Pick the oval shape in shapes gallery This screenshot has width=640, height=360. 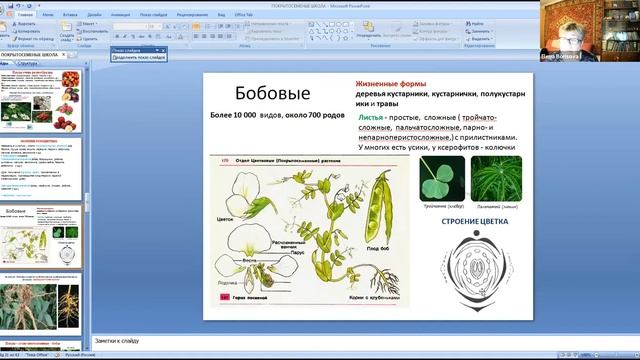(x=339, y=24)
